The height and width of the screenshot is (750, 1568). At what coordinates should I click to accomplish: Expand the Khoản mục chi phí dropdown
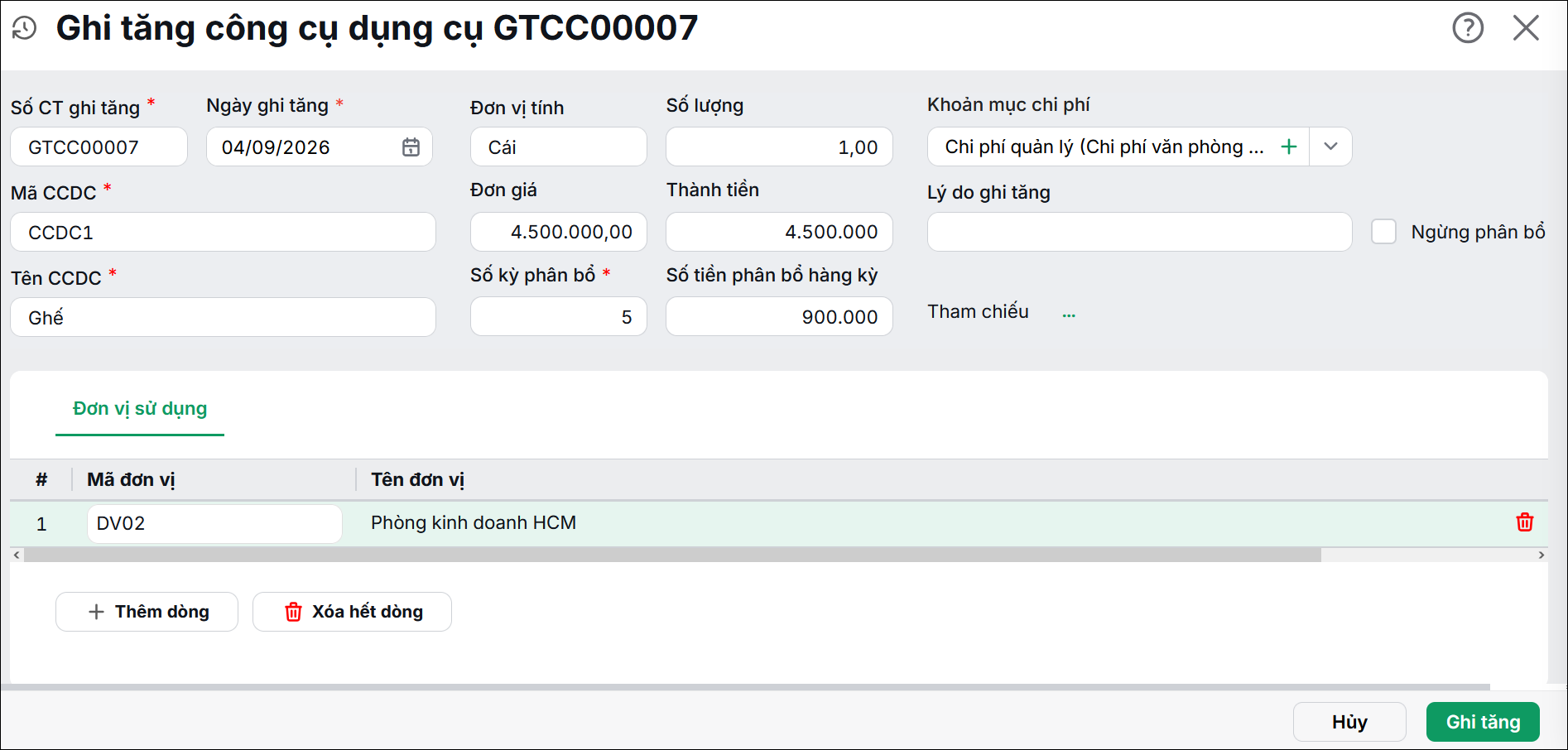[1330, 147]
